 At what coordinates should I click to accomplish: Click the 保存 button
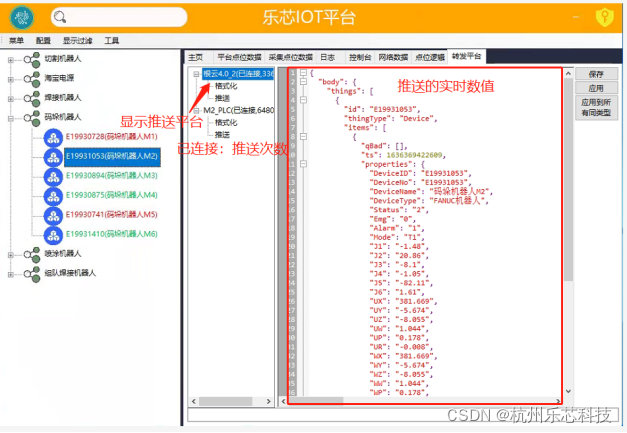click(x=596, y=74)
